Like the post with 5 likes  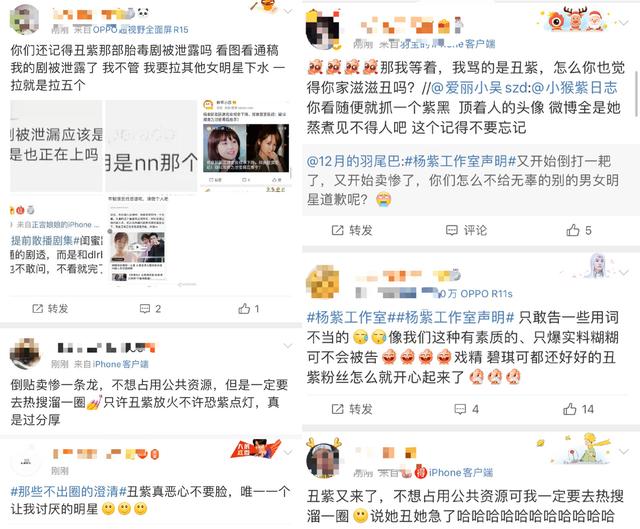point(578,230)
